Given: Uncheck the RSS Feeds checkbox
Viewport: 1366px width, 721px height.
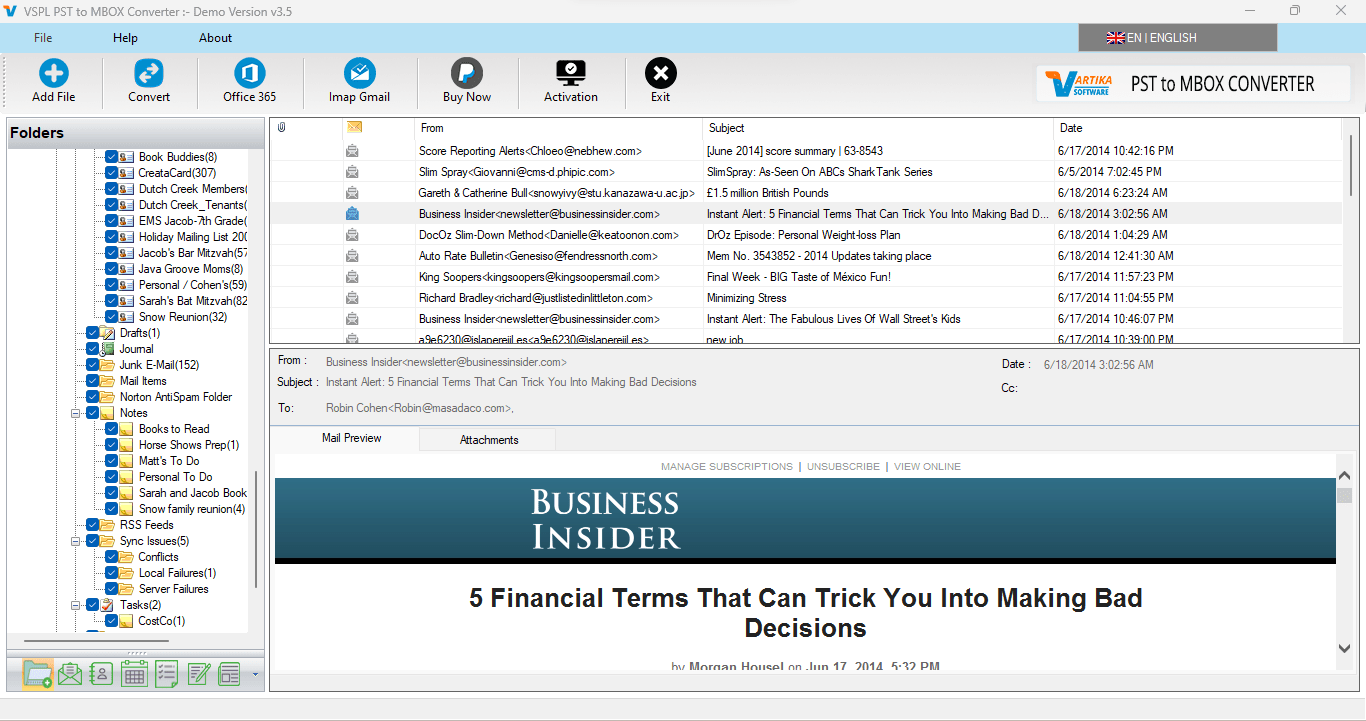Looking at the screenshot, I should (x=93, y=525).
